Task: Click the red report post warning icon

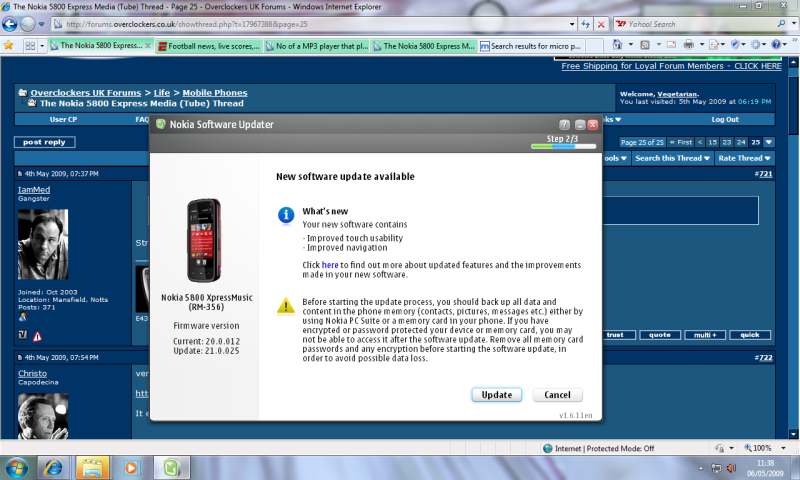Action: coord(37,336)
